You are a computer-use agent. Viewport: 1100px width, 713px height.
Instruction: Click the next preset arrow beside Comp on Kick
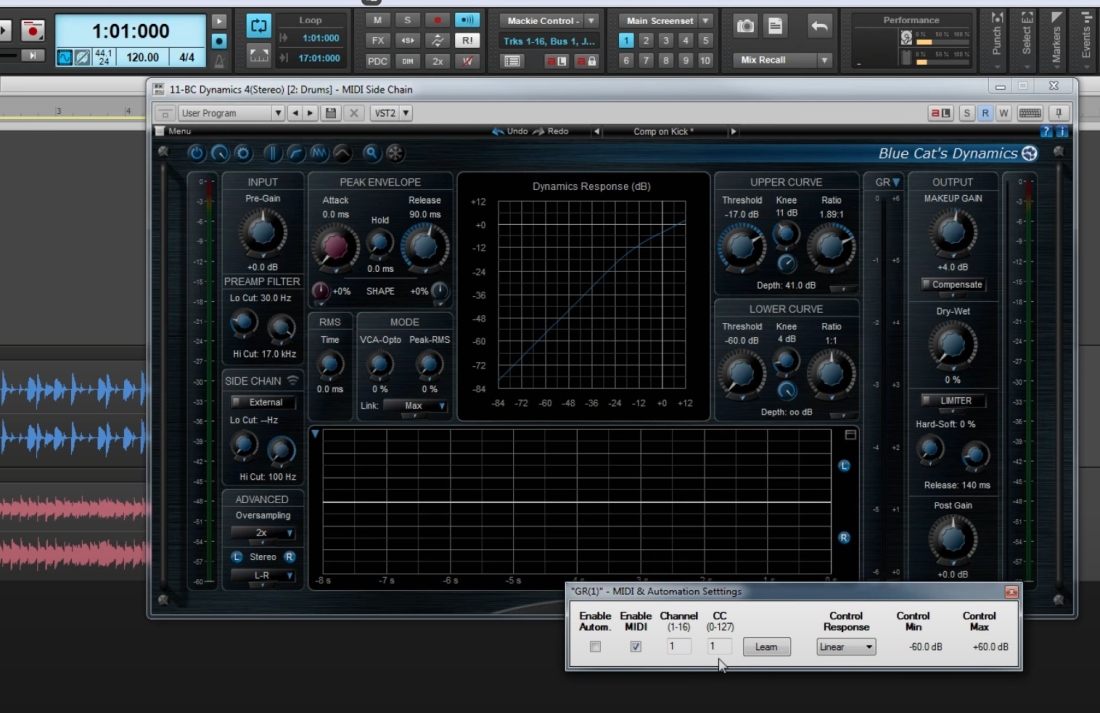coord(733,131)
